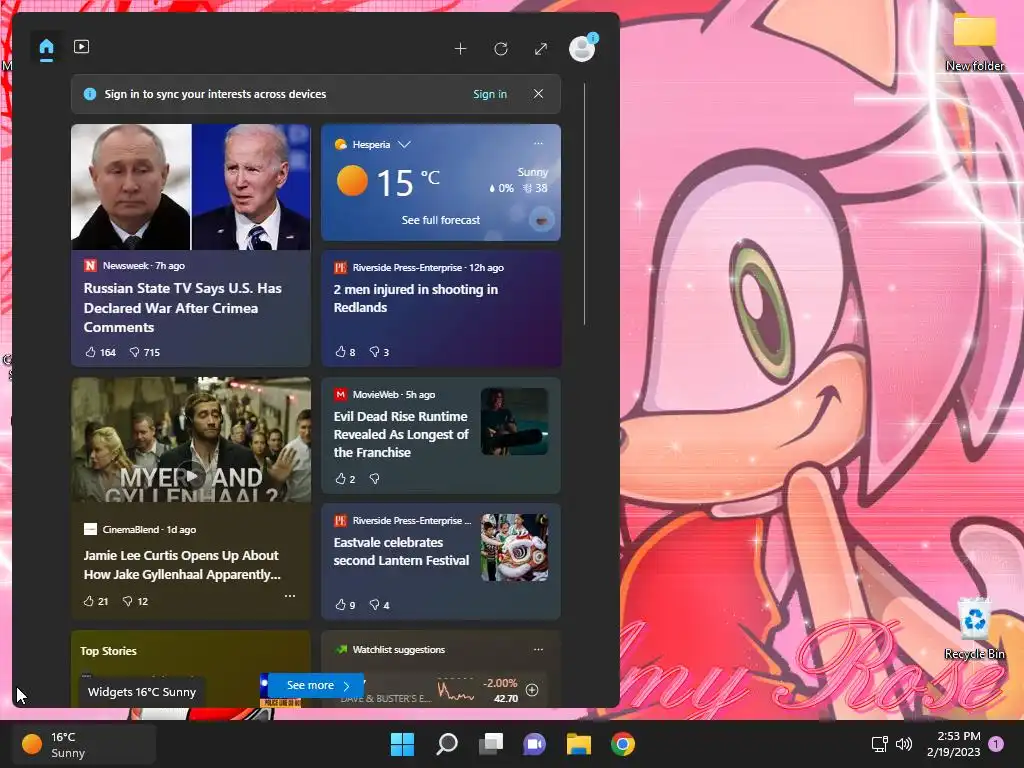The height and width of the screenshot is (768, 1024).
Task: Click the CinemaBlend source label
Action: pos(131,529)
